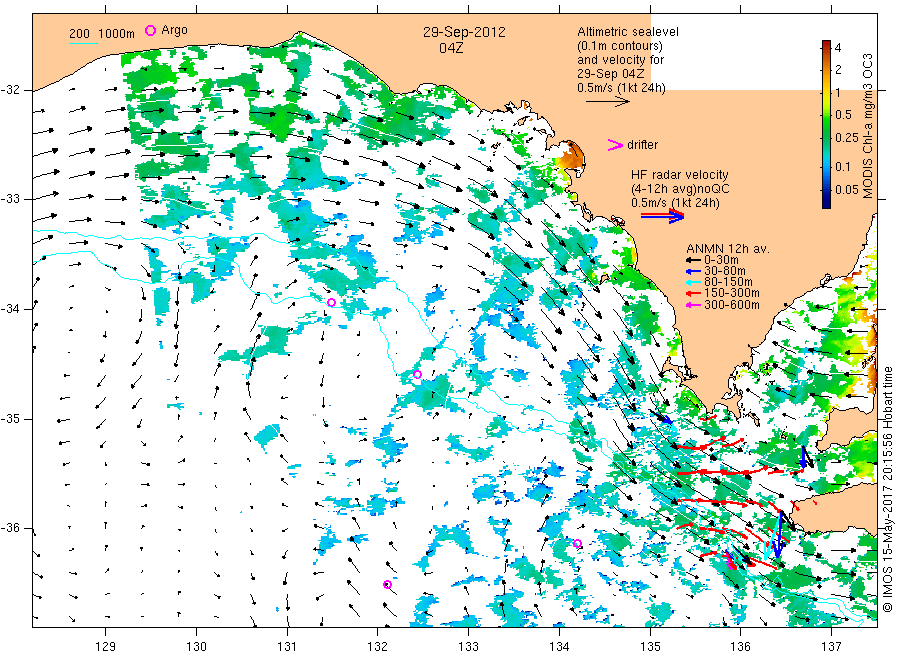Click the longitude label '133'
This screenshot has height=660, width=900.
tap(468, 647)
